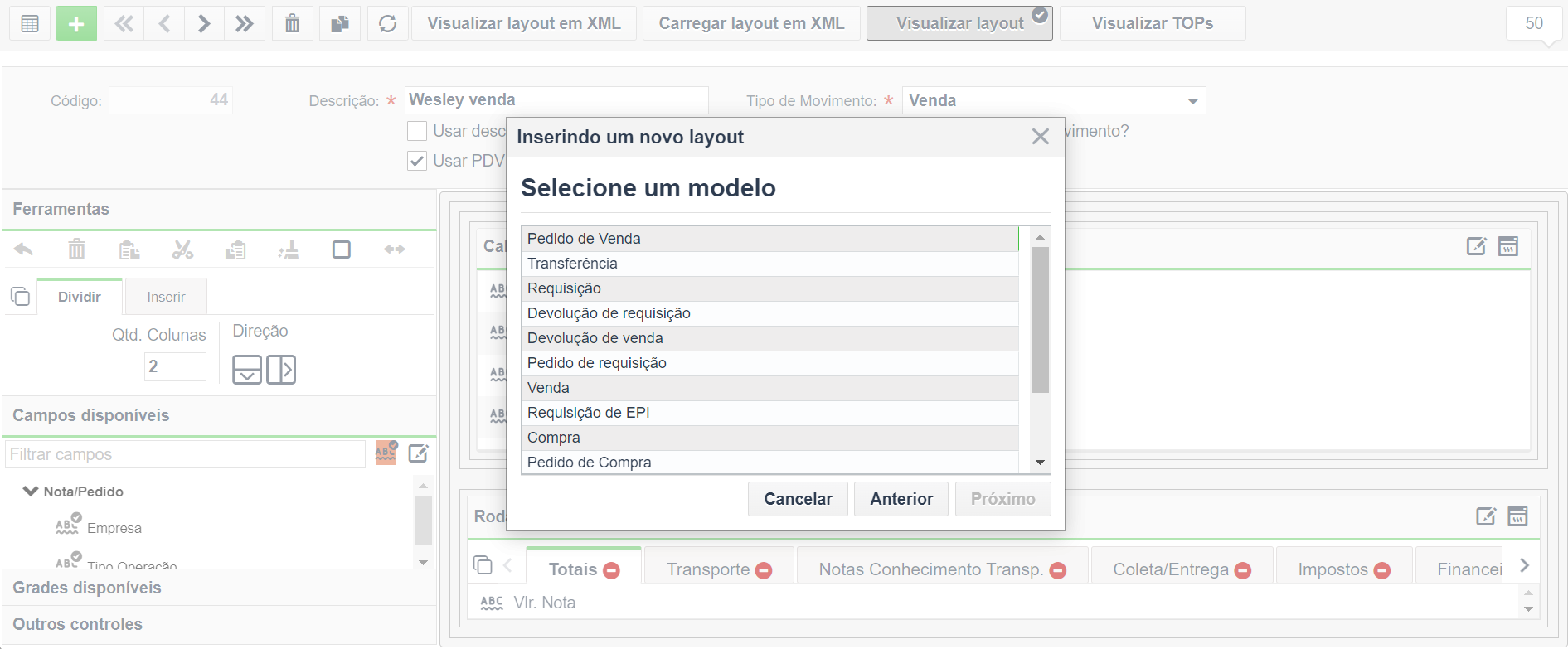Click the clean brush tool in Ferramentas
The width and height of the screenshot is (1568, 649).
click(x=289, y=249)
